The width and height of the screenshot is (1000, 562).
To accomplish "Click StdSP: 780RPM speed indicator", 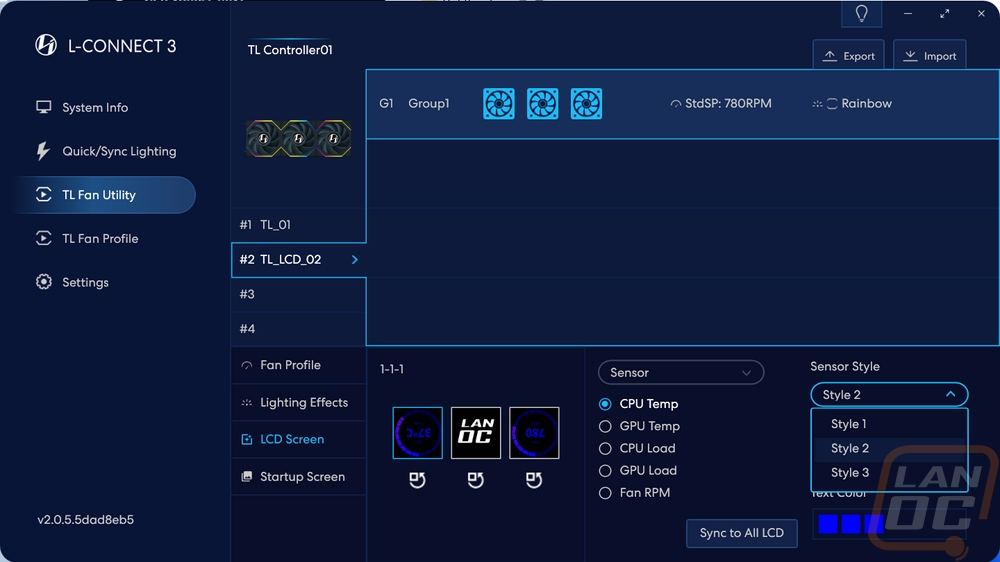I will [x=721, y=103].
